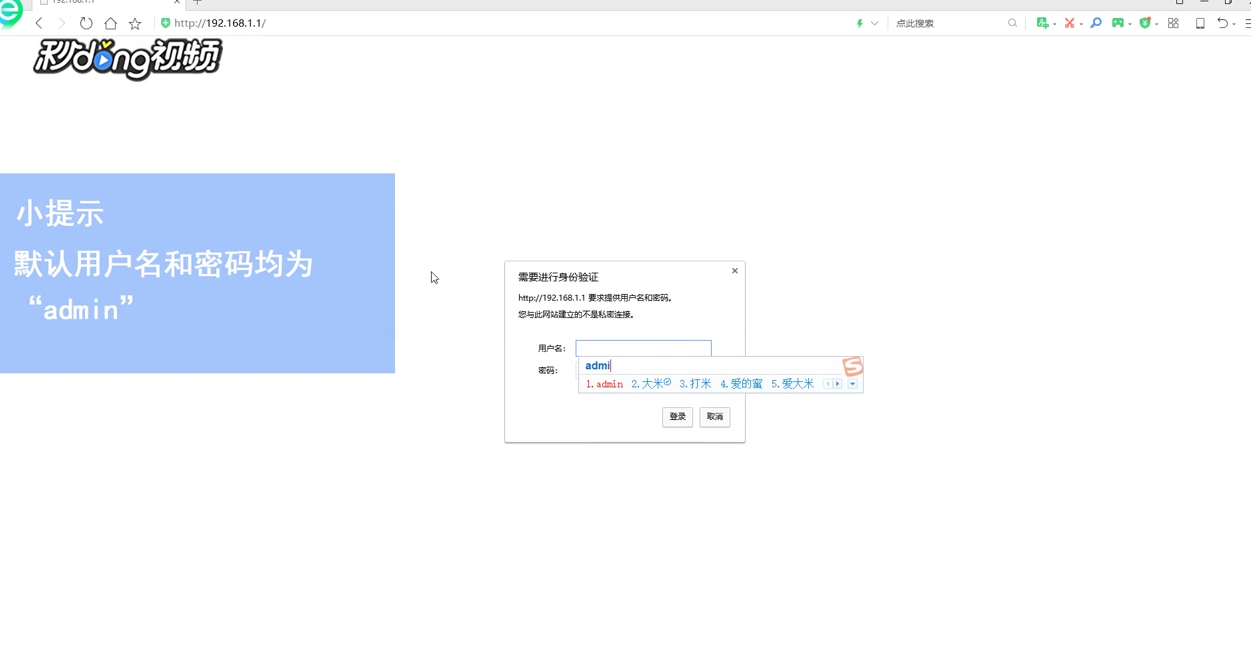
Task: Select IME candidate 5. 爱大米
Action: point(792,384)
